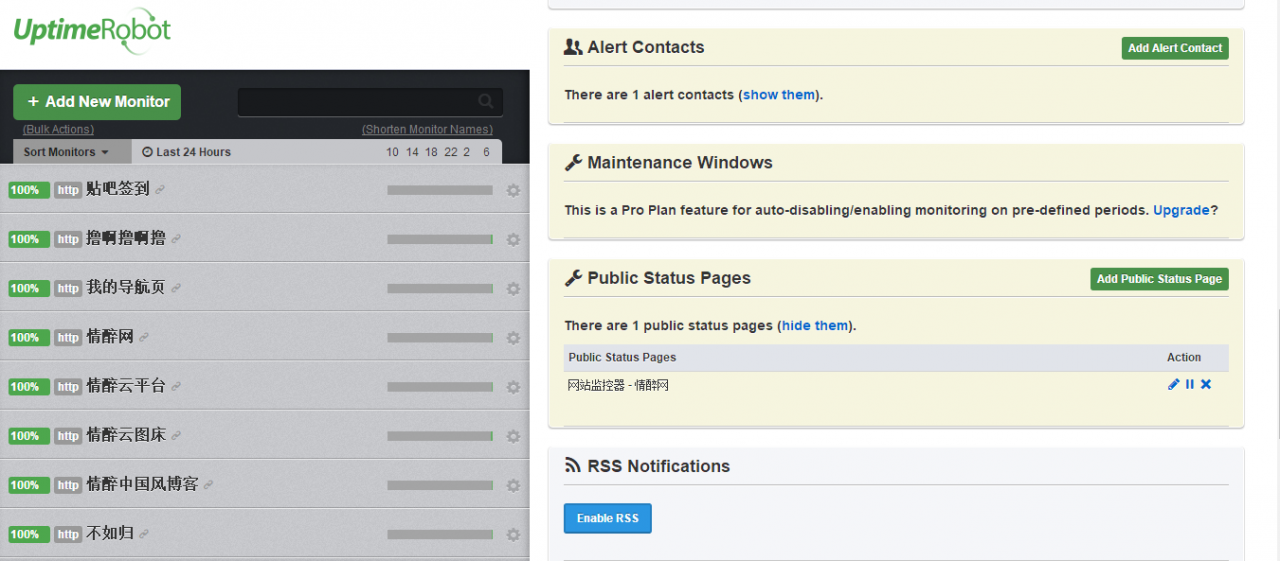Image resolution: width=1280 pixels, height=561 pixels.
Task: Click the uptime bar for 撸啊撸啊撸
Action: click(440, 239)
